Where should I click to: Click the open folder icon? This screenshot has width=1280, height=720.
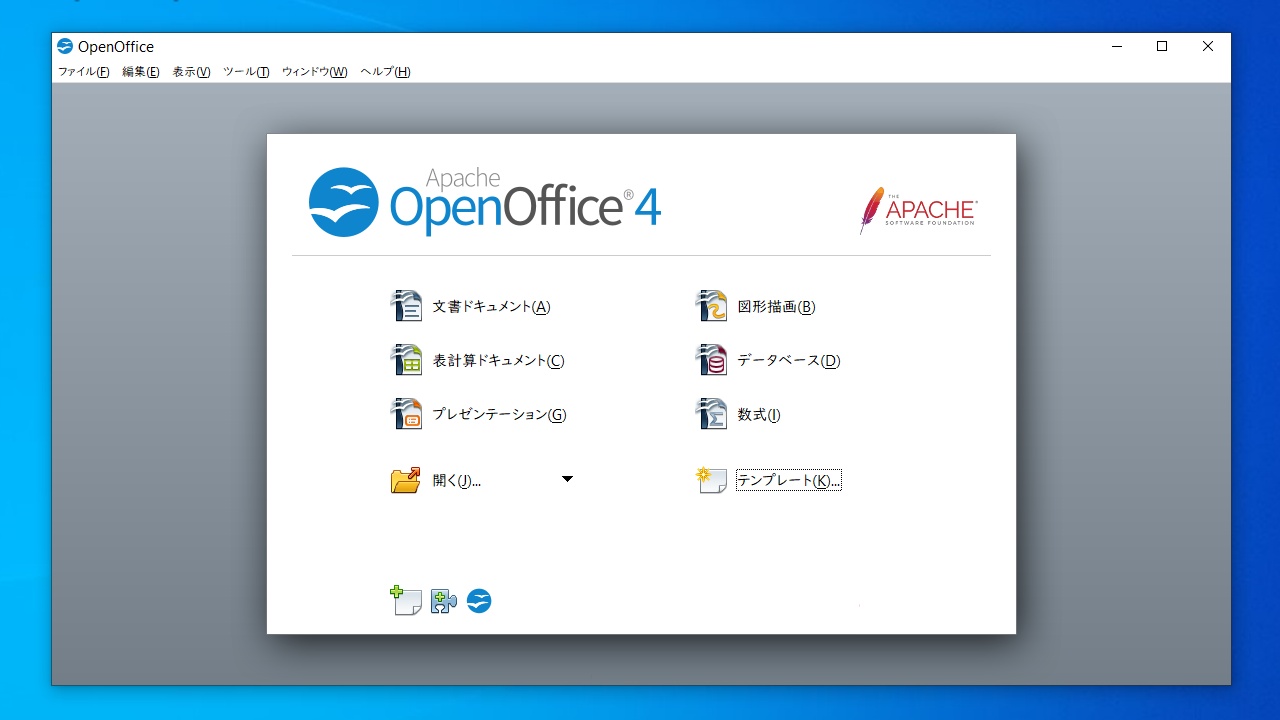tap(406, 480)
